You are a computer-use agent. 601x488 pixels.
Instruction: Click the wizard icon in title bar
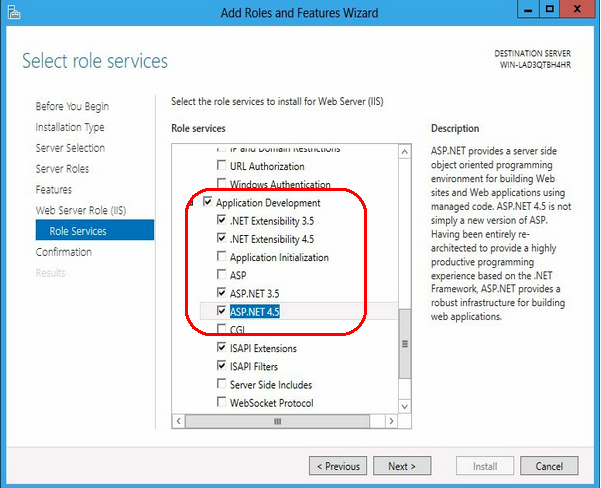(x=13, y=12)
